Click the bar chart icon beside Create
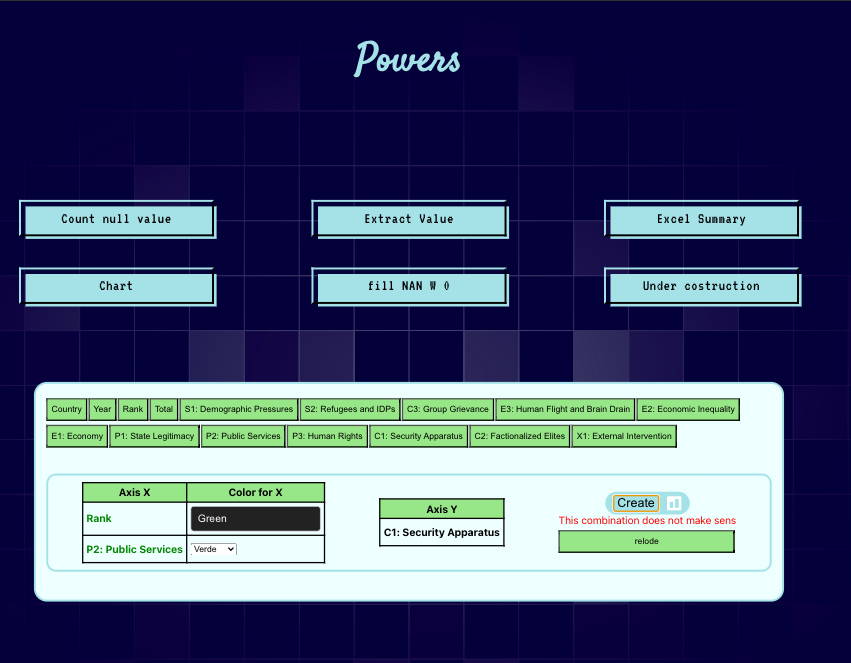This screenshot has height=663, width=851. tap(674, 503)
